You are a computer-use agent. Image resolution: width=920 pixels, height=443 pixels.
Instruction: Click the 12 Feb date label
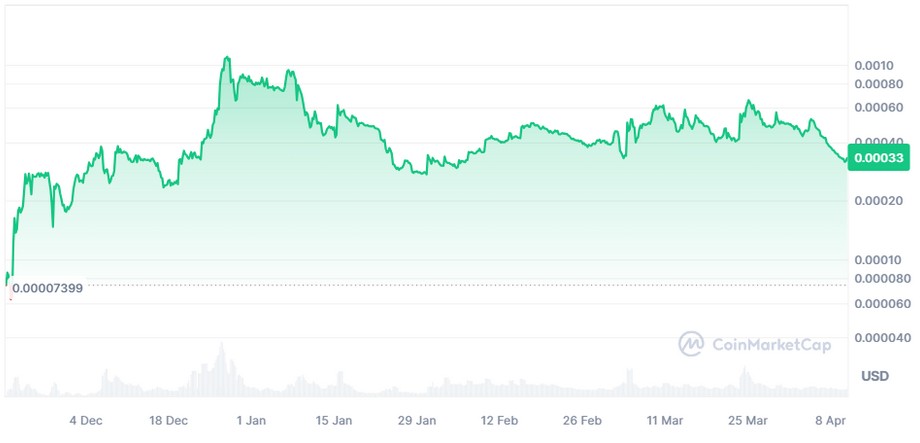[x=499, y=420]
